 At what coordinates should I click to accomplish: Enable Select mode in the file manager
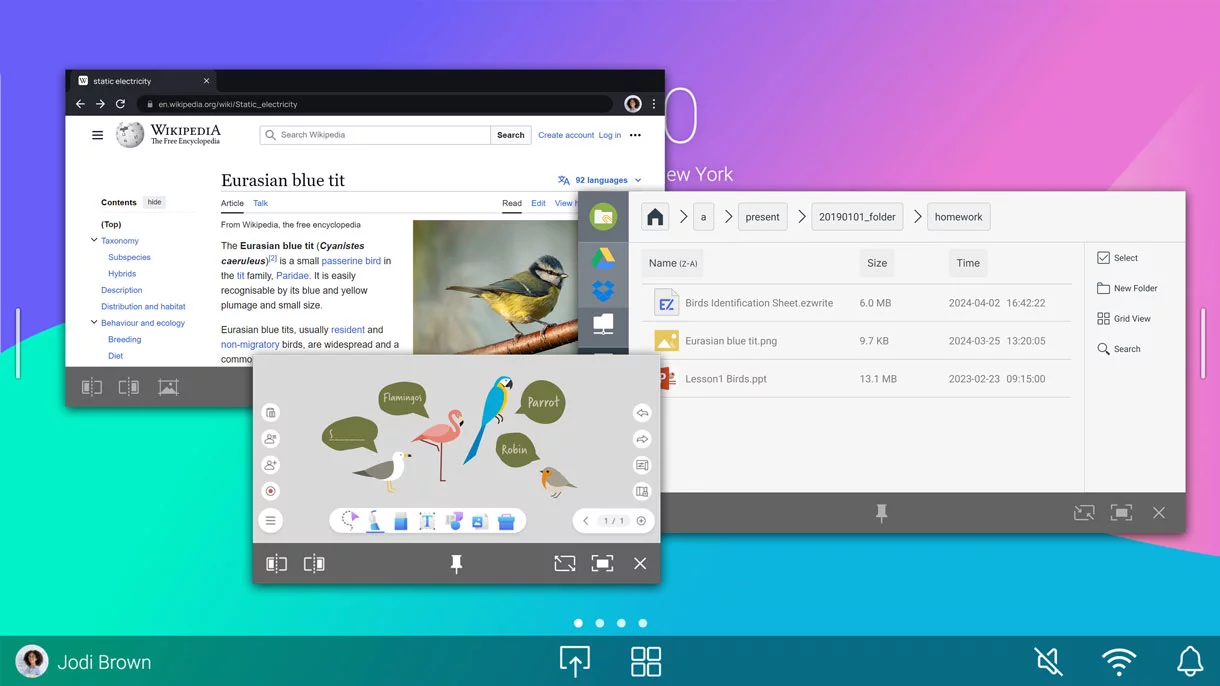(1117, 258)
